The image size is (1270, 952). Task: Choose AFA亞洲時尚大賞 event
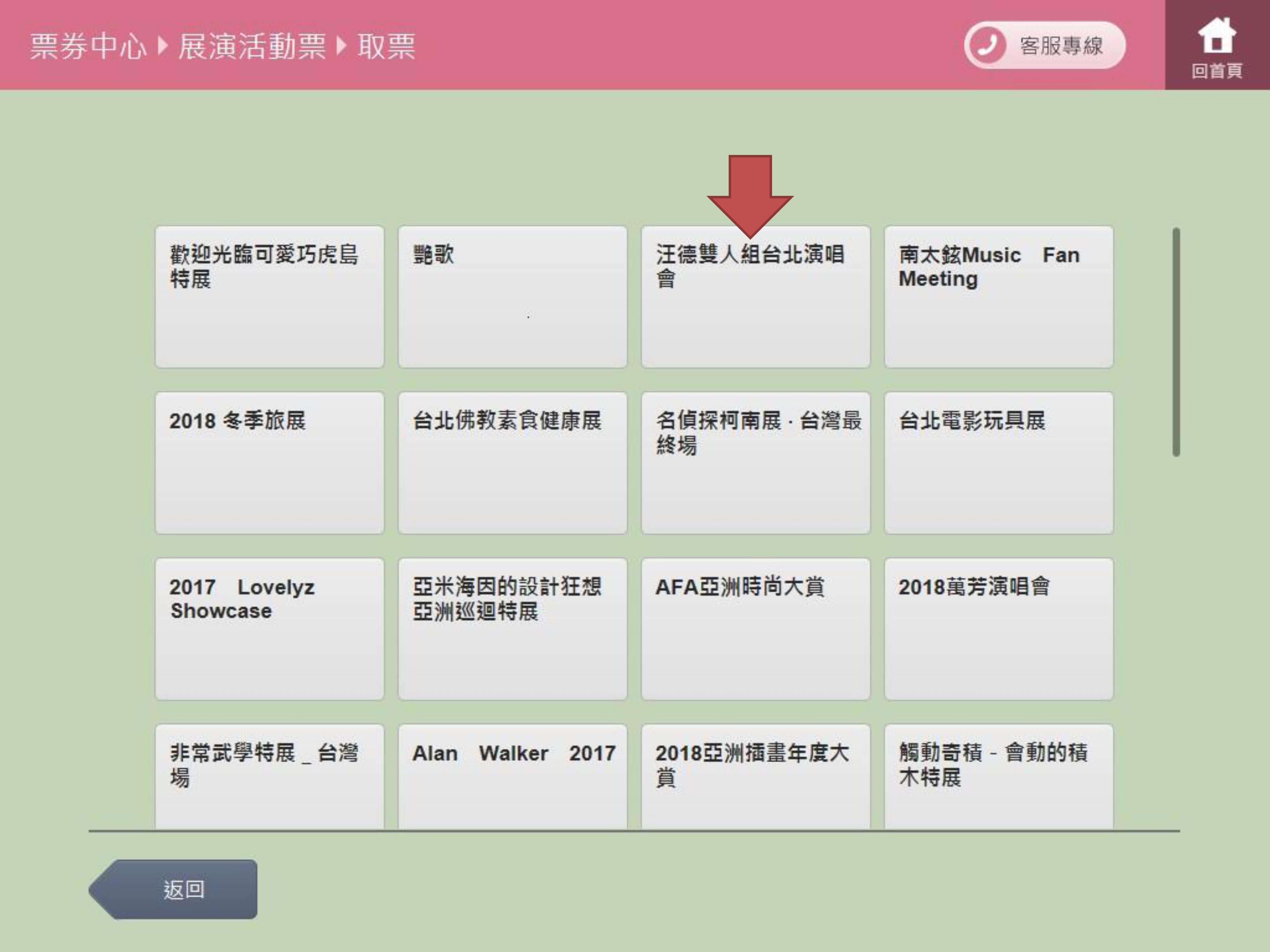pos(755,628)
